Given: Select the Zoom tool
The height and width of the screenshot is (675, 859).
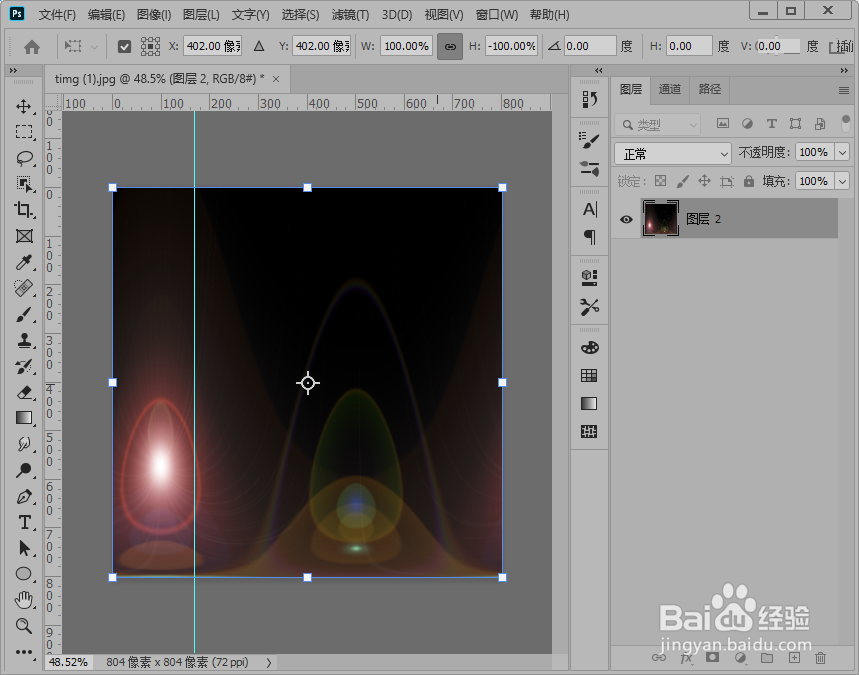Looking at the screenshot, I should [24, 626].
